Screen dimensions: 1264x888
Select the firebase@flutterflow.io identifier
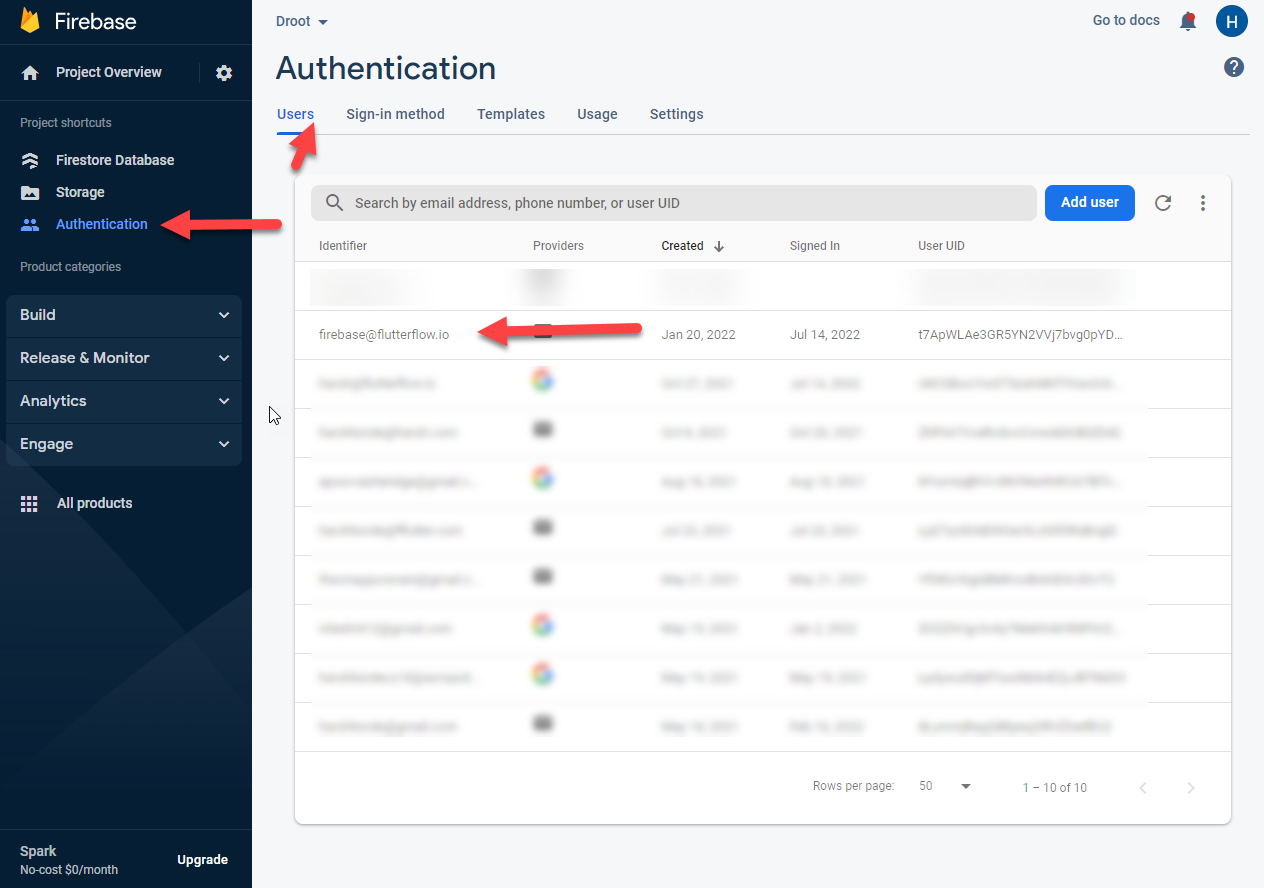[x=384, y=335]
